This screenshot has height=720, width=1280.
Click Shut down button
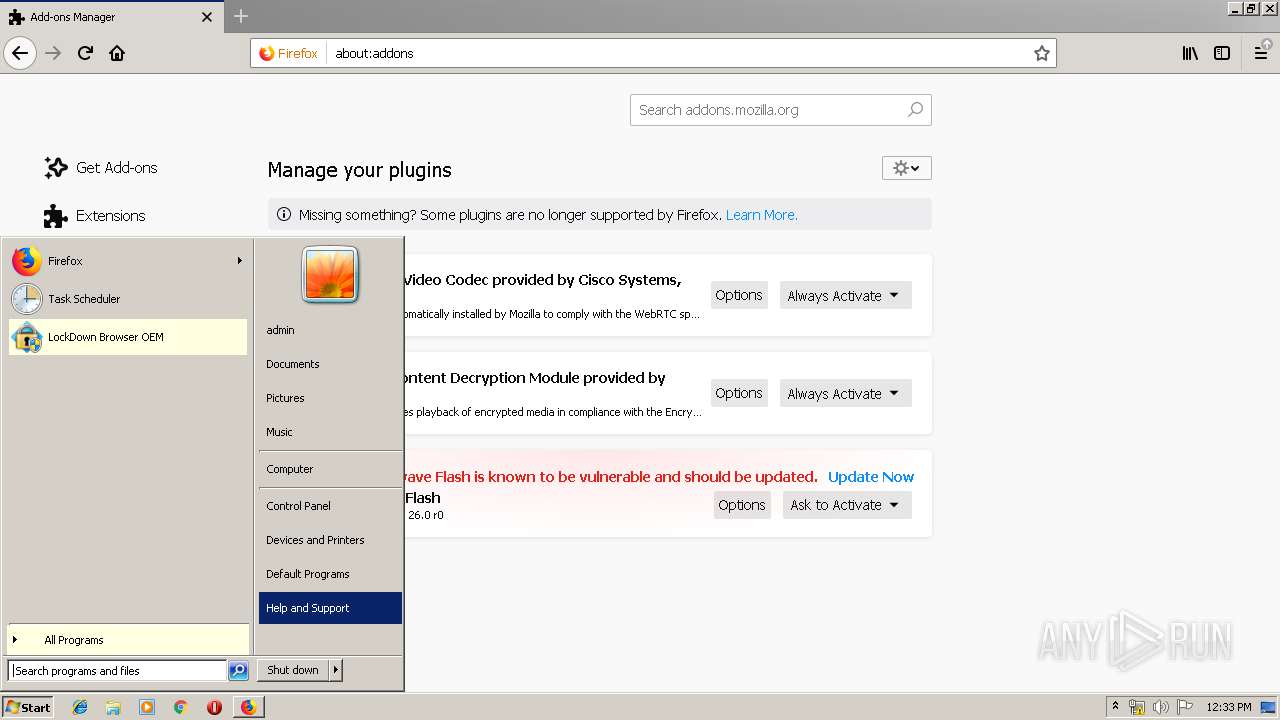[293, 670]
